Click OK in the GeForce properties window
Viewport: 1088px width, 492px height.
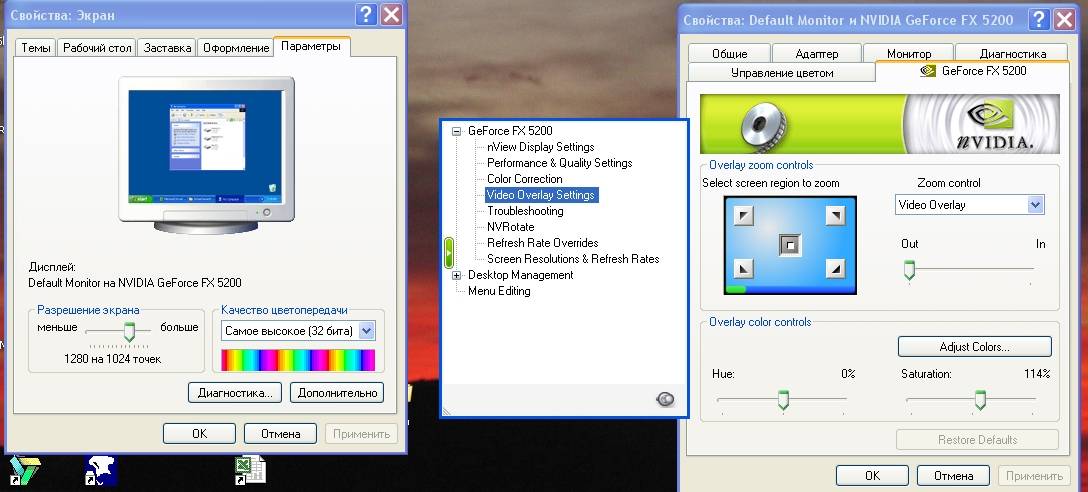point(872,475)
